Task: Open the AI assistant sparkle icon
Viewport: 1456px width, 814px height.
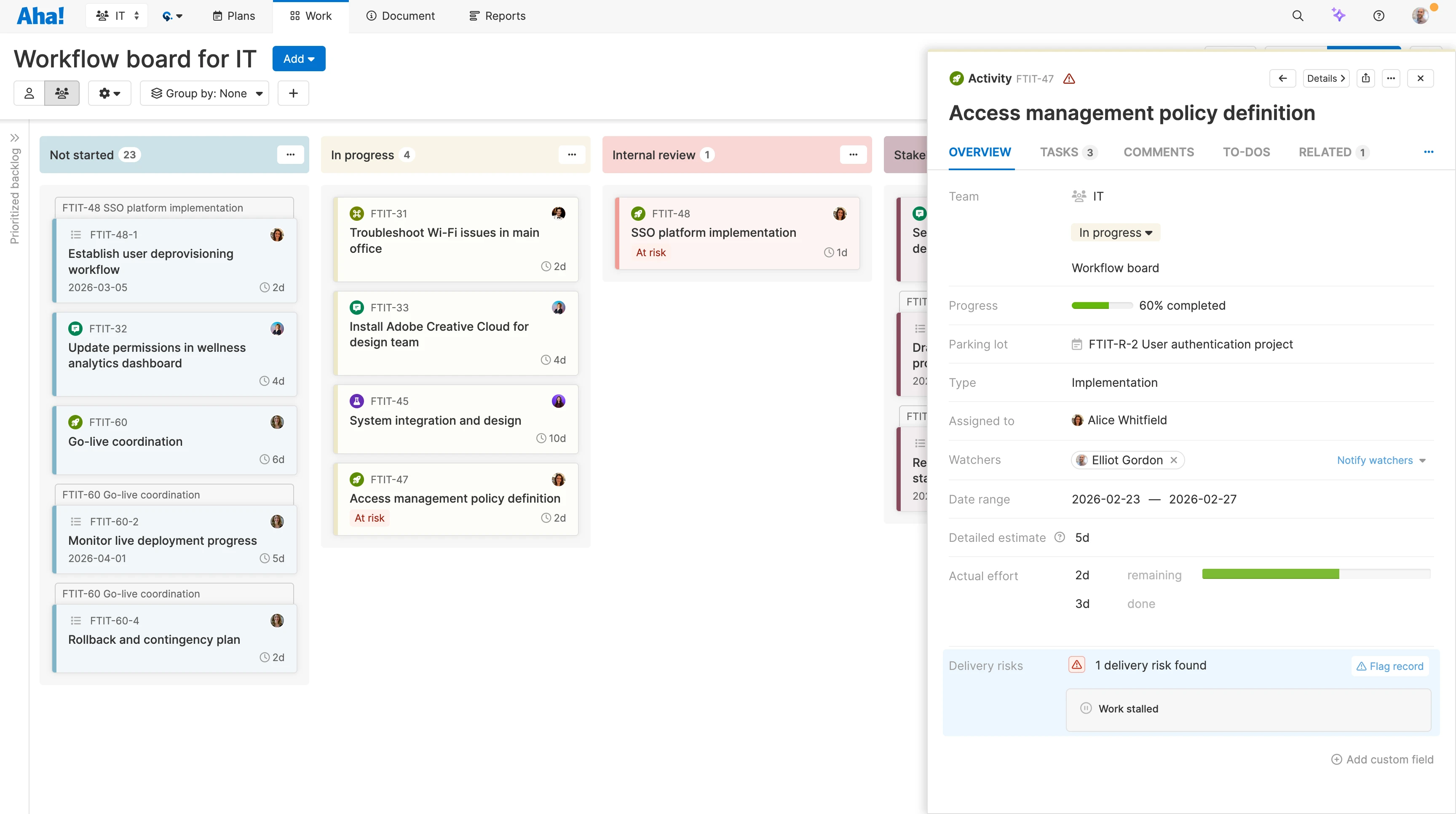Action: pyautogui.click(x=1338, y=15)
